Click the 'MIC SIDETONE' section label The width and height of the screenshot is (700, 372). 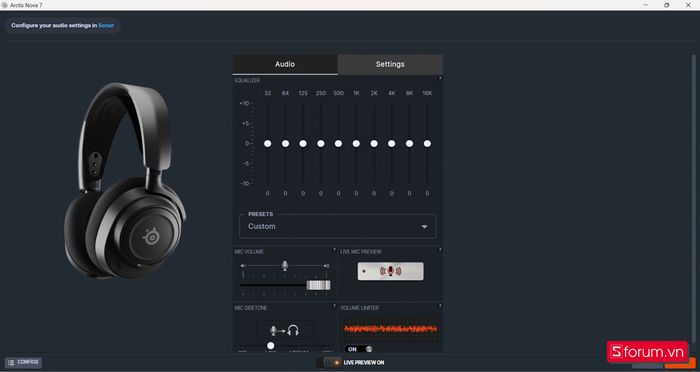pyautogui.click(x=250, y=308)
